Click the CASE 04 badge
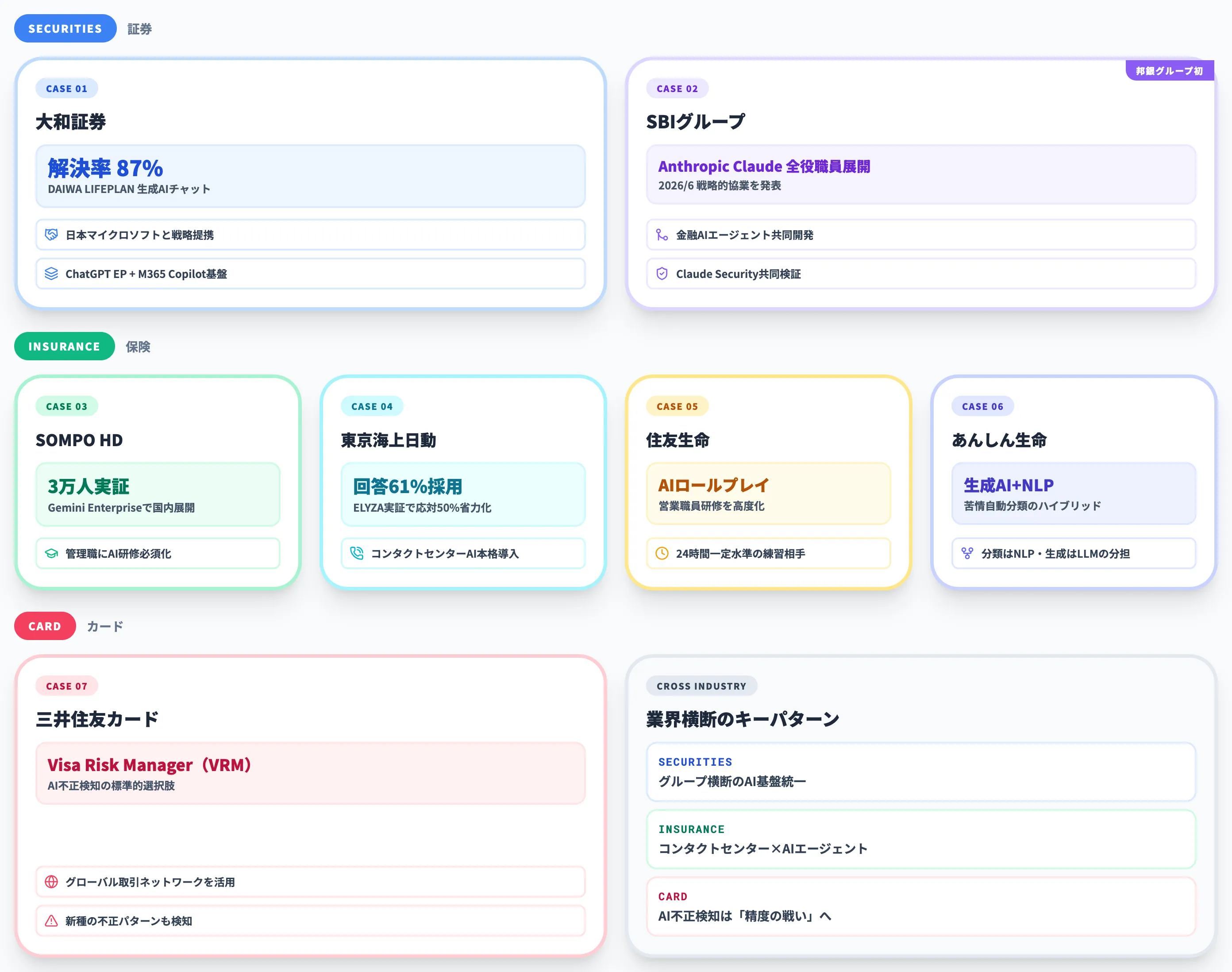 tap(372, 406)
